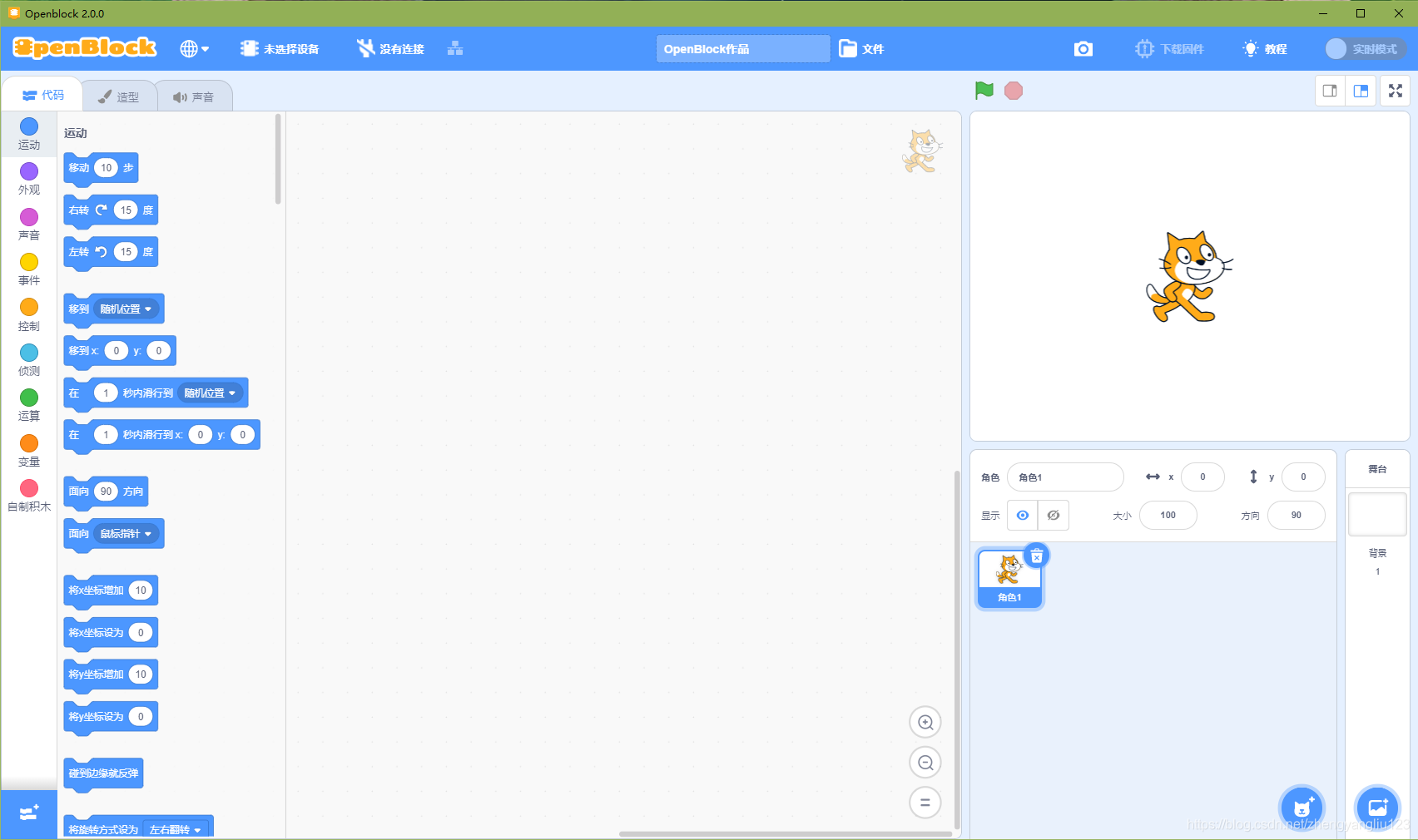The image size is (1418, 840).
Task: Open the language globe dropdown
Action: (195, 49)
